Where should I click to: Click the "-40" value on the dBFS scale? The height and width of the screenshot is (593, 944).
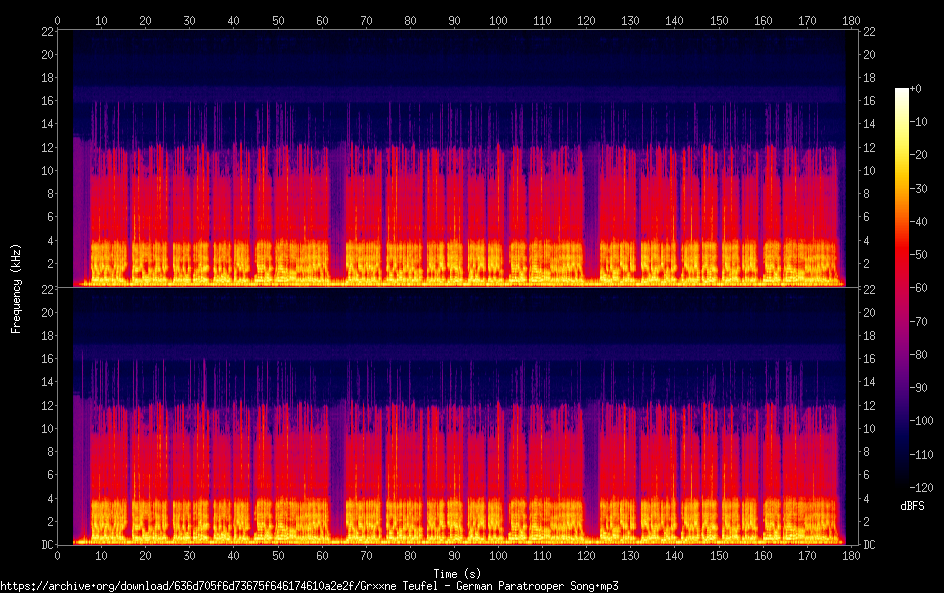click(919, 222)
